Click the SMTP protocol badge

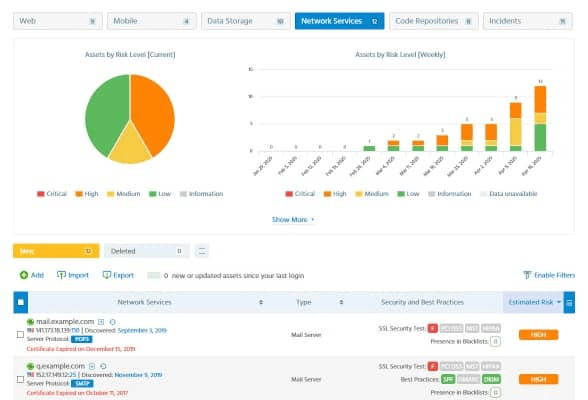(x=82, y=384)
